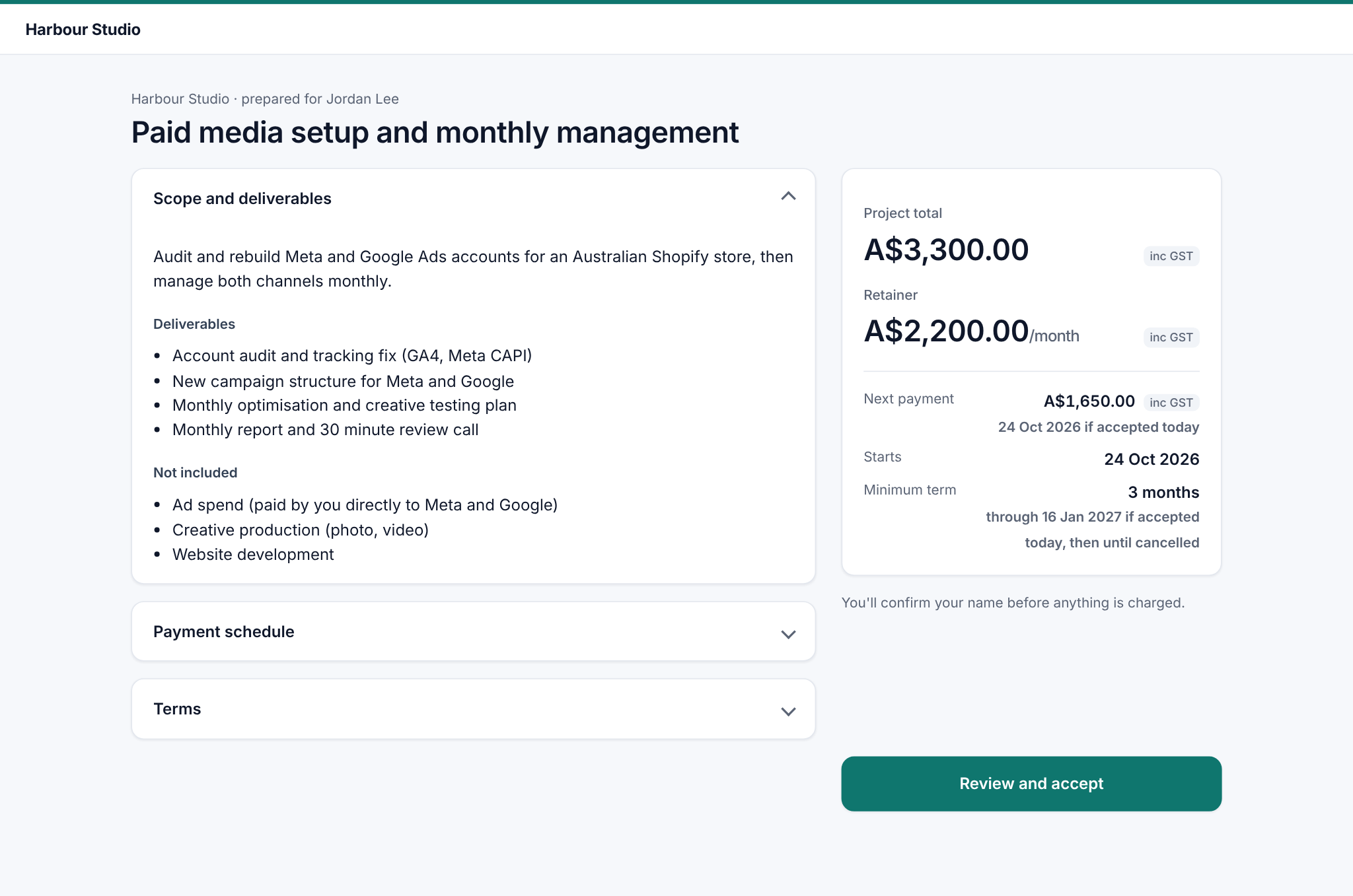The width and height of the screenshot is (1353, 896).
Task: Click the 'Project total' label
Action: (x=902, y=213)
